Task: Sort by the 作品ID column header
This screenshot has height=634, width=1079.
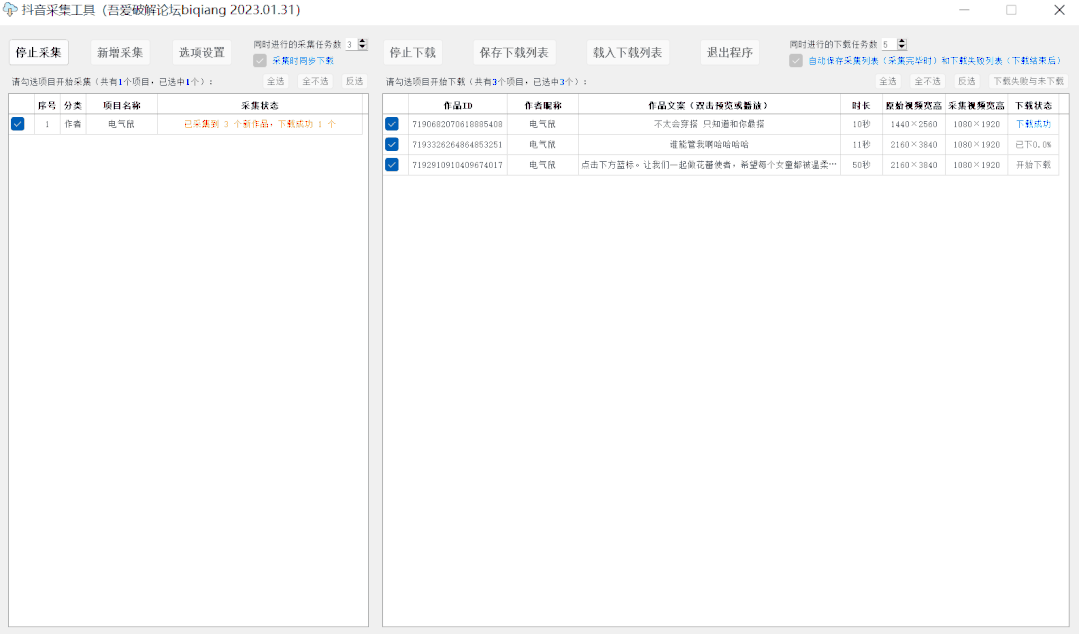Action: [458, 105]
